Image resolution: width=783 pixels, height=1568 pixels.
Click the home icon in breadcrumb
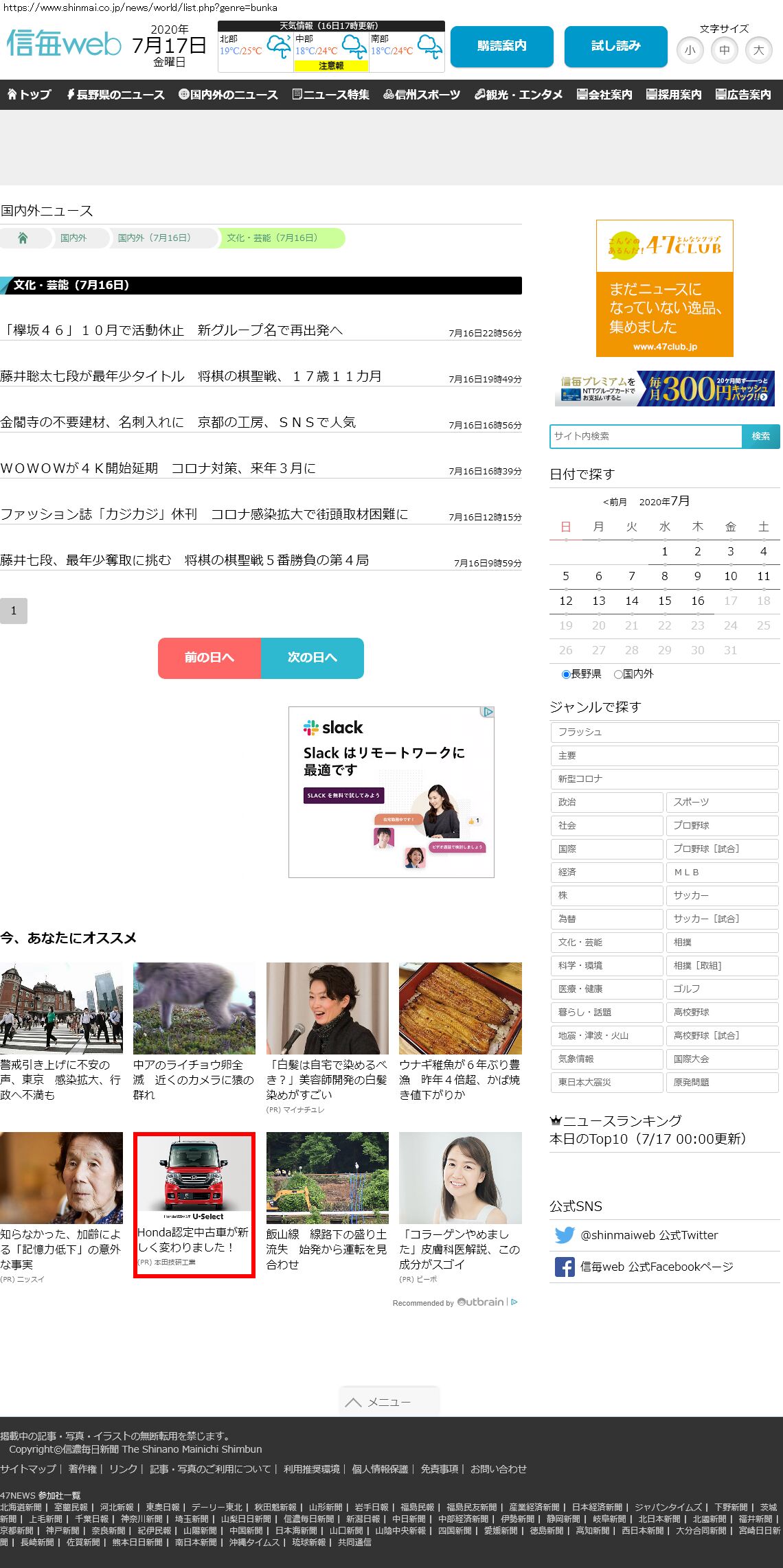pos(23,238)
